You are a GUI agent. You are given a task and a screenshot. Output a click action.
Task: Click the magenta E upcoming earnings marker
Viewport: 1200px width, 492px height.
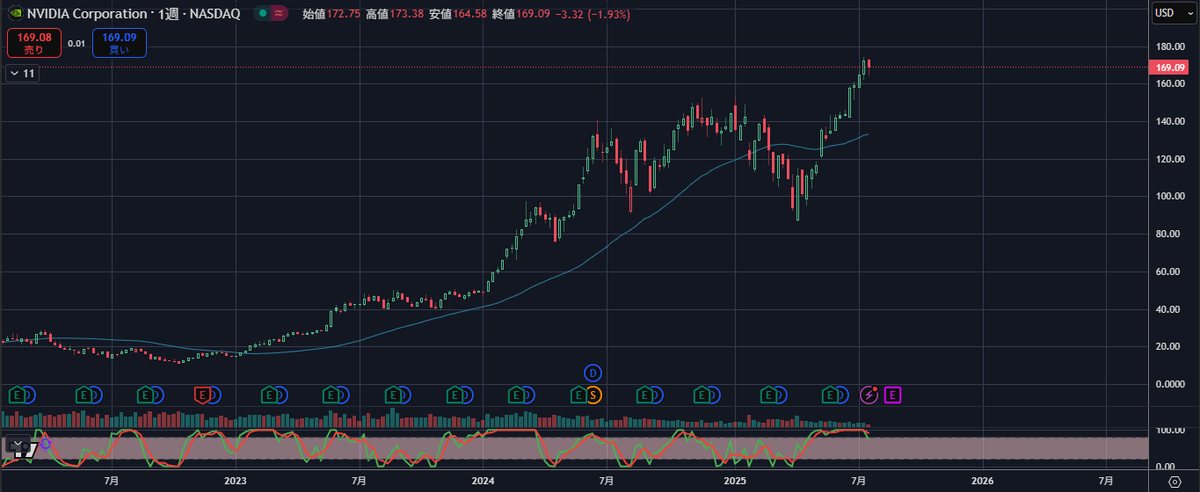click(x=893, y=395)
